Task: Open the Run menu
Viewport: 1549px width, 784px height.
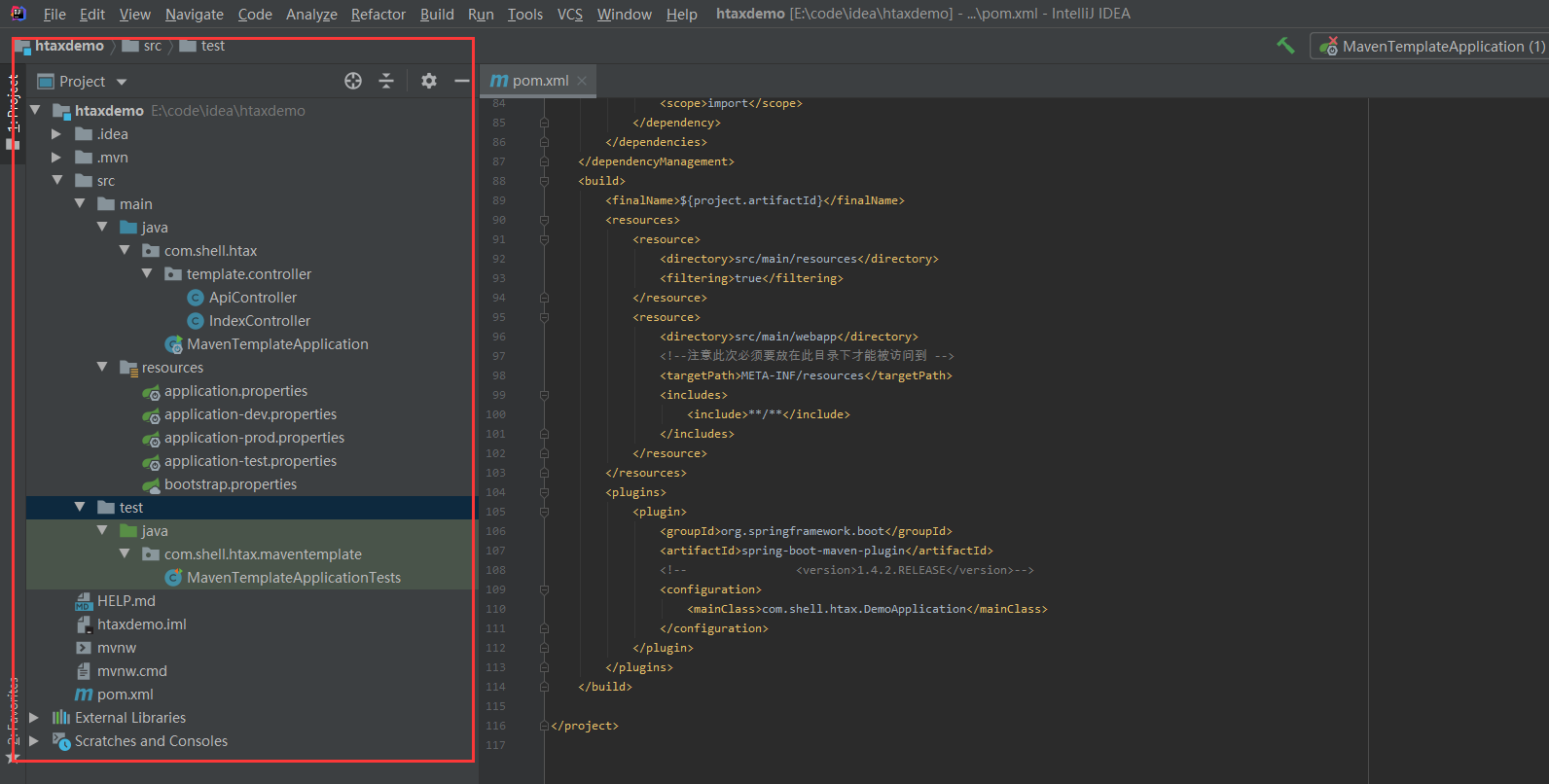Action: pyautogui.click(x=481, y=14)
